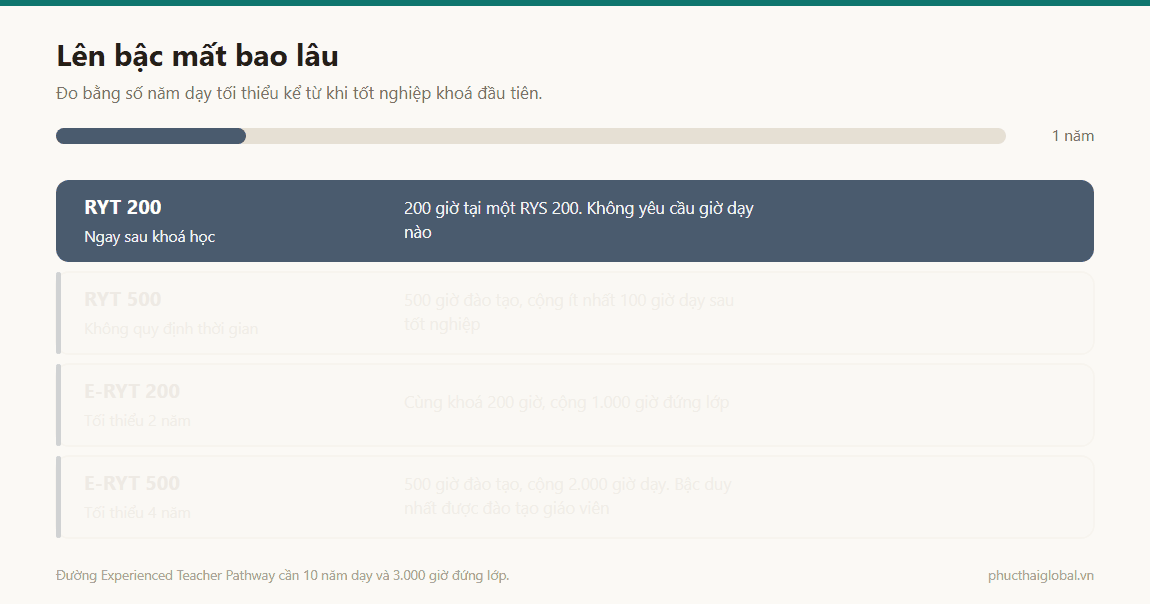
Task: Select the E-RYT 500 card title
Action: click(132, 484)
